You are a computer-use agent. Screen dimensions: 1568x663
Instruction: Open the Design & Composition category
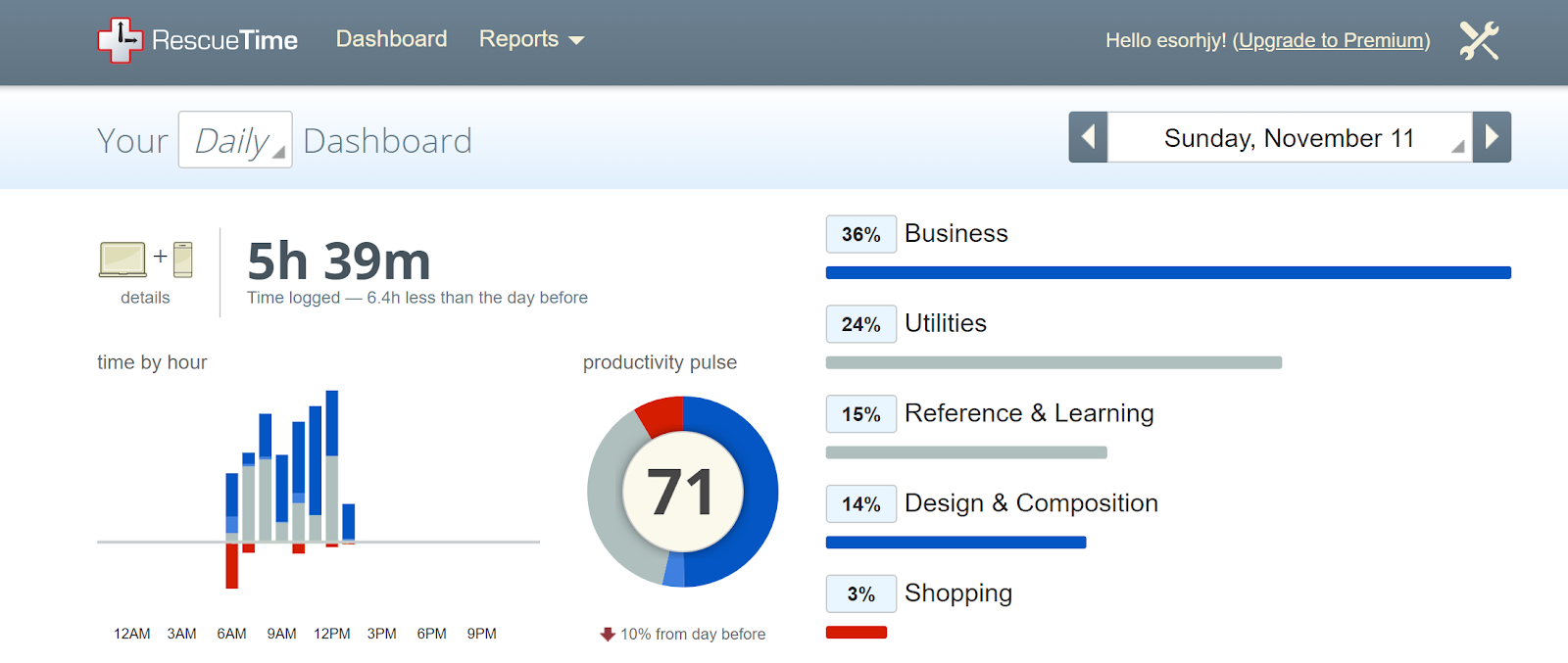[x=1031, y=503]
